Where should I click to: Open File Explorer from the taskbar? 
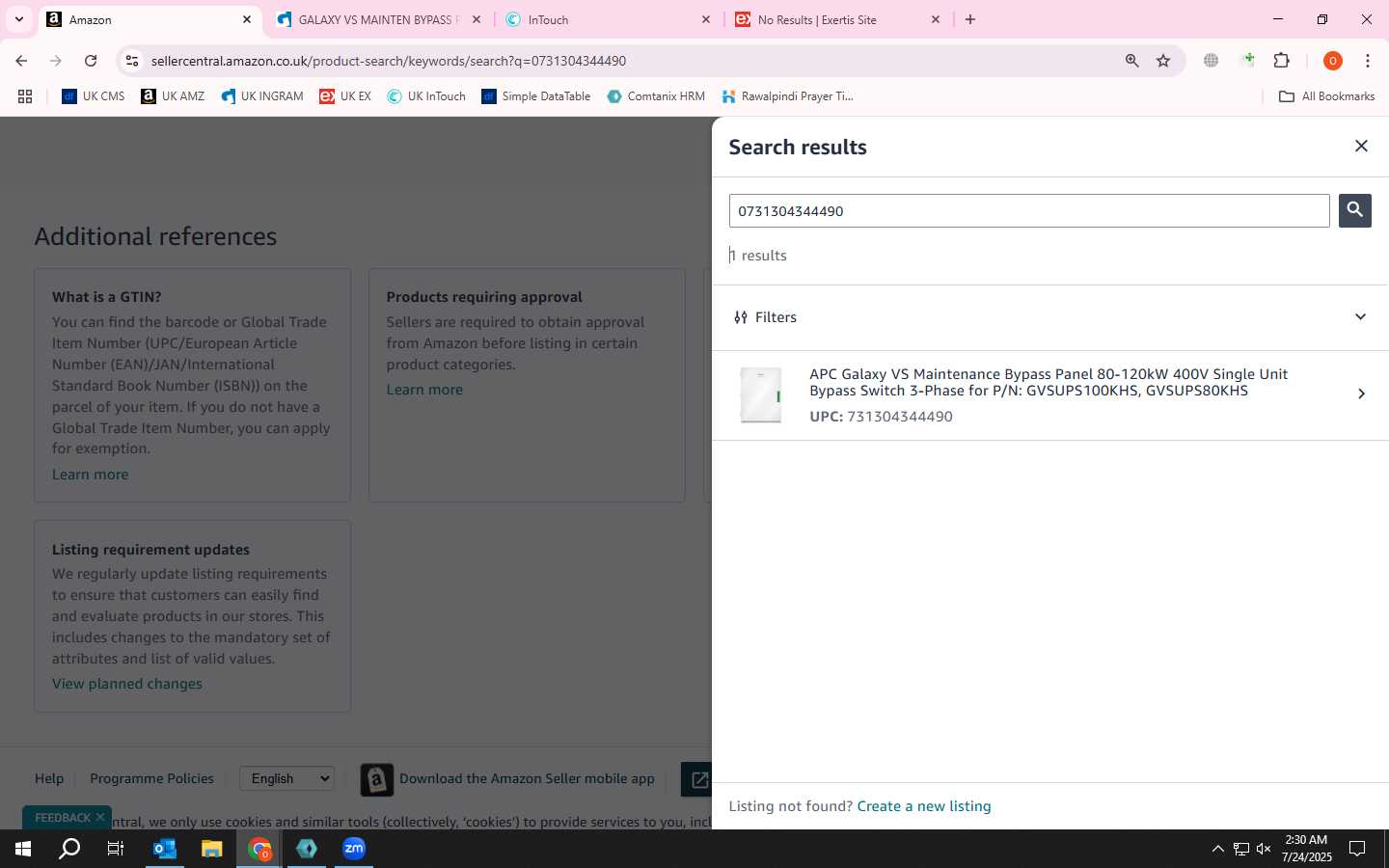pyautogui.click(x=212, y=849)
